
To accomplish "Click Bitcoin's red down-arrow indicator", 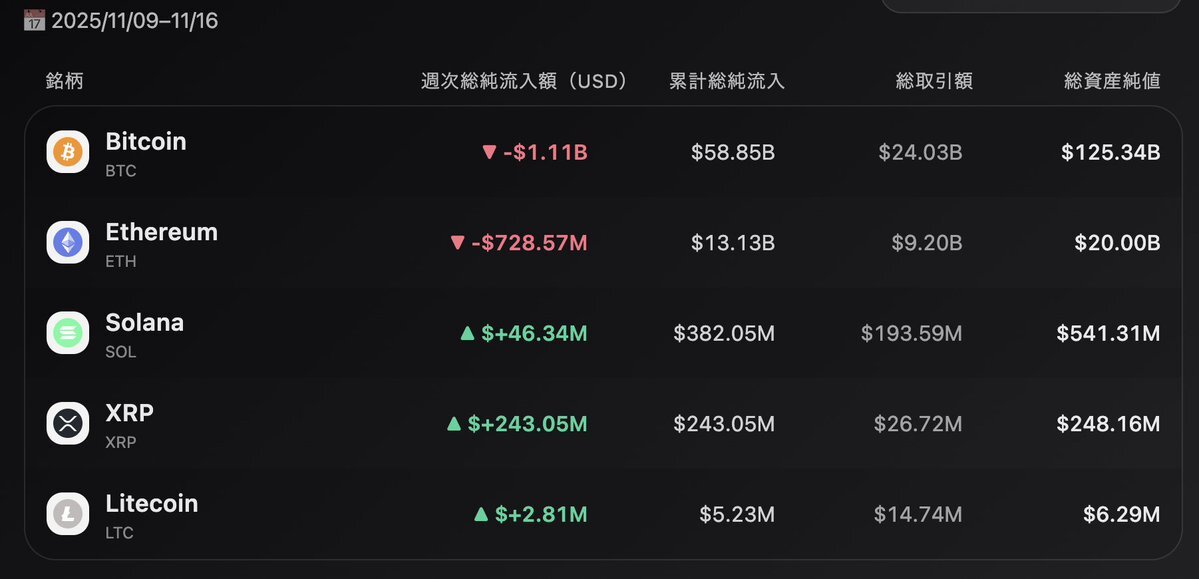I will (x=489, y=153).
